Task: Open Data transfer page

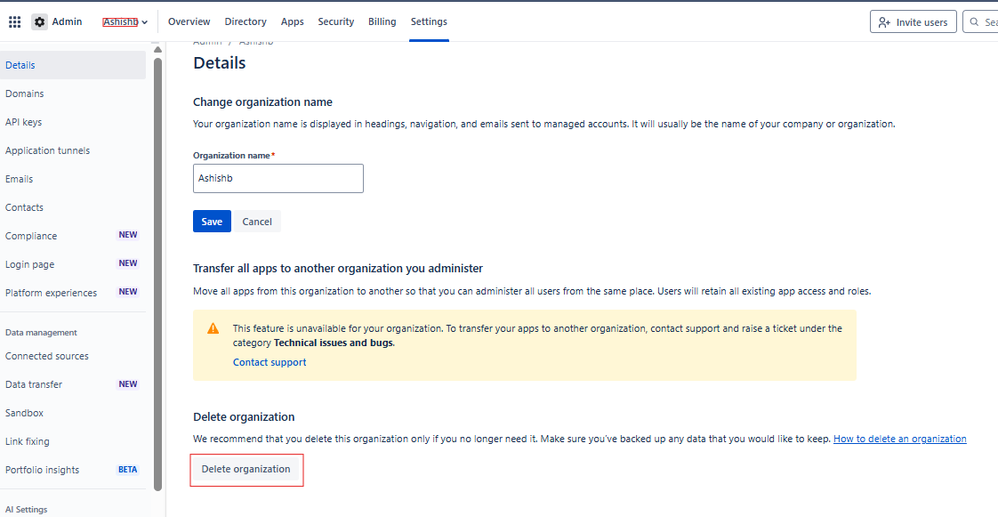Action: (x=73, y=385)
